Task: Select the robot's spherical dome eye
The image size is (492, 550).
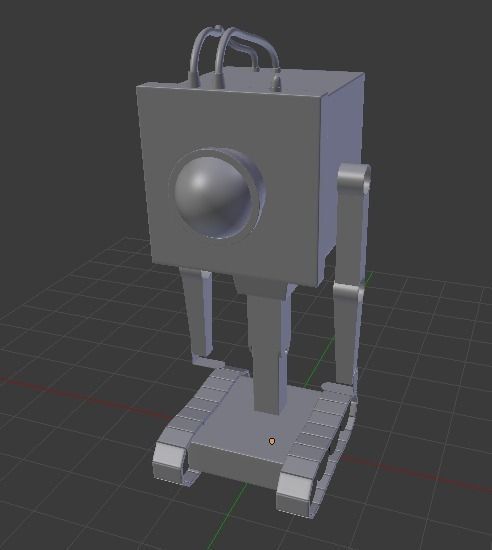Action: point(212,196)
